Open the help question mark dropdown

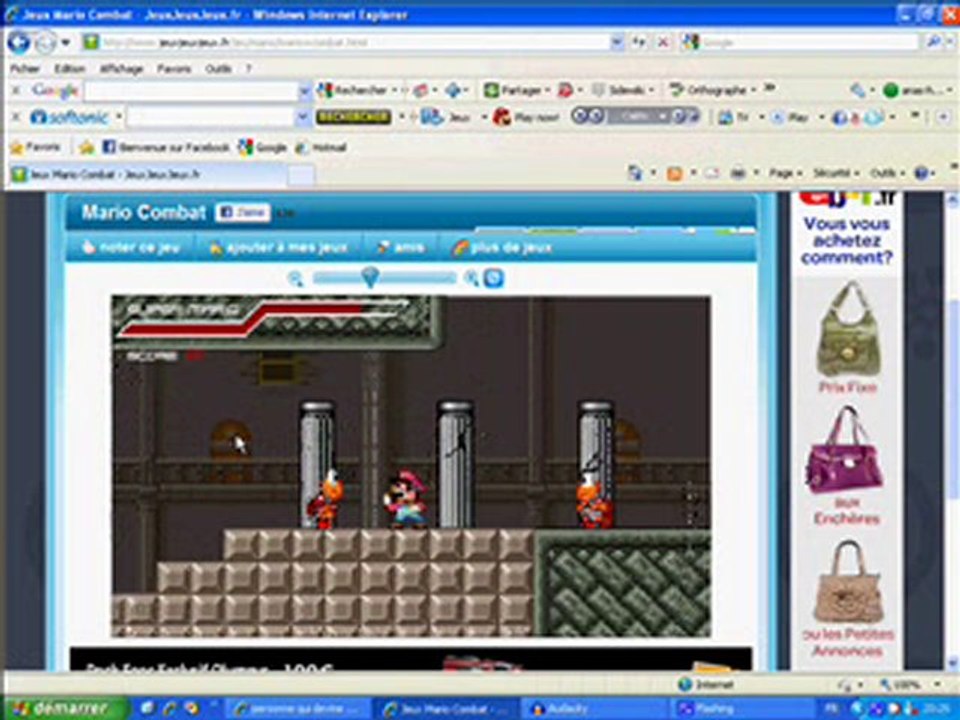925,174
